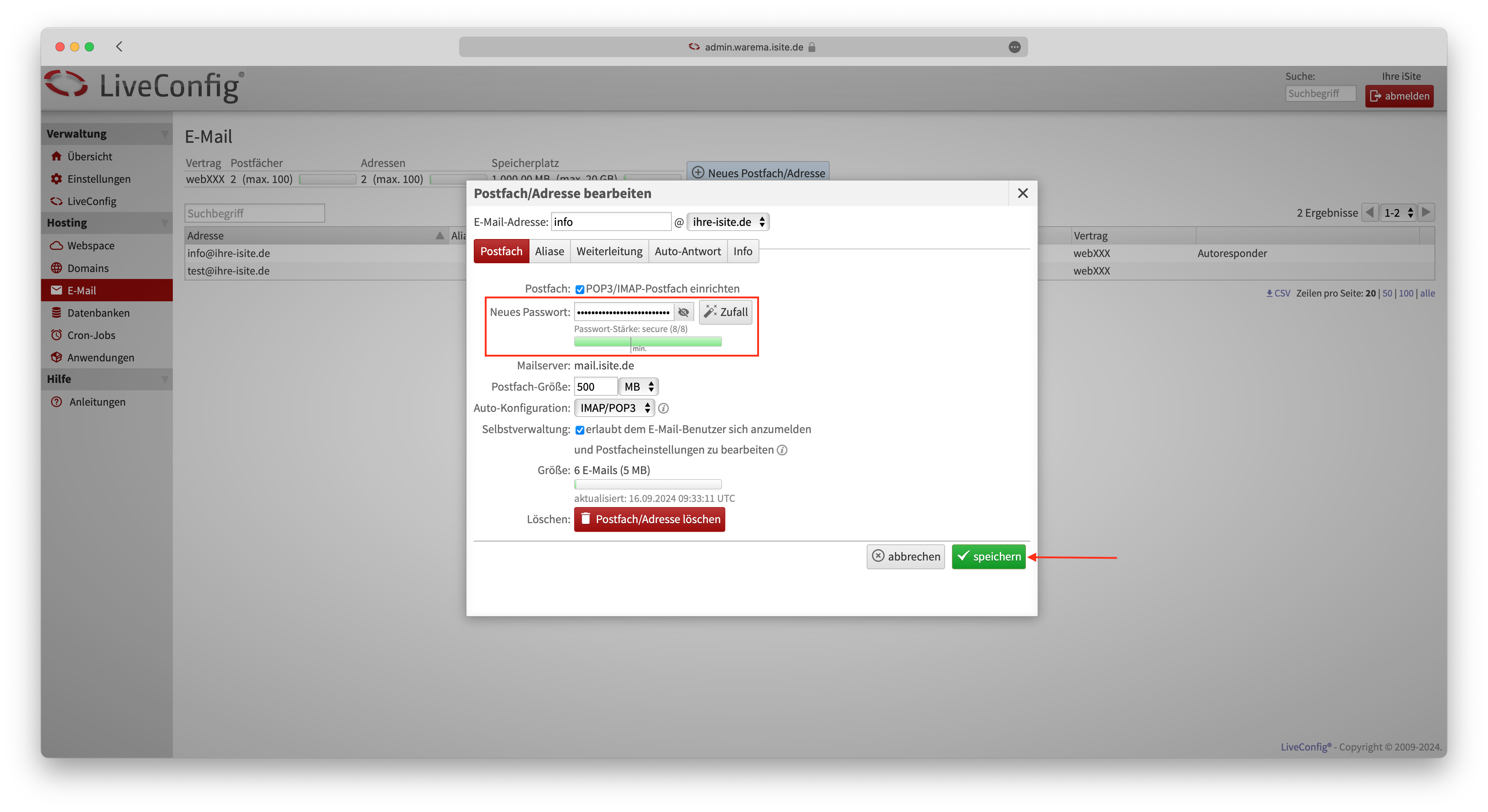Generate random password with Zufall button

click(726, 312)
